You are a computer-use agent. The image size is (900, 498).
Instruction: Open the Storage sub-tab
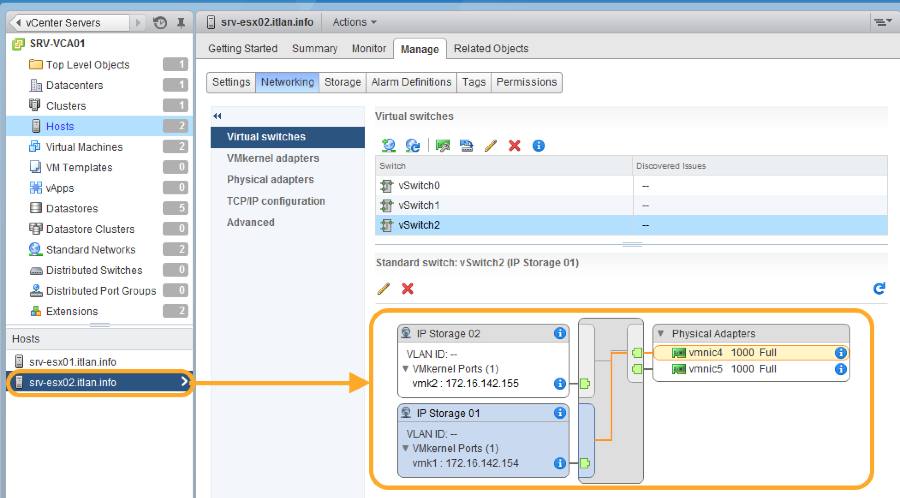[342, 82]
